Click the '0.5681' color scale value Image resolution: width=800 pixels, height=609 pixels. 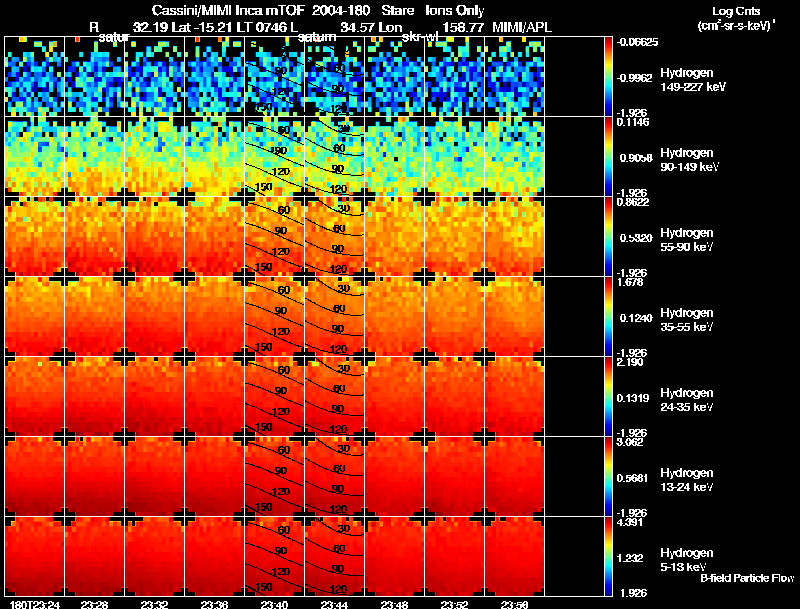[632, 478]
